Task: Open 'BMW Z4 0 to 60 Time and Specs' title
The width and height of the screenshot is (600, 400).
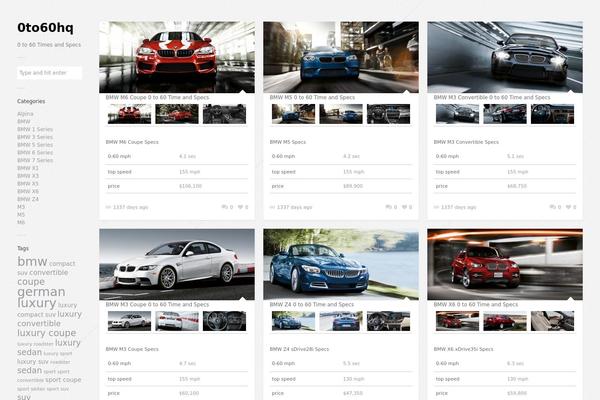Action: coord(312,304)
